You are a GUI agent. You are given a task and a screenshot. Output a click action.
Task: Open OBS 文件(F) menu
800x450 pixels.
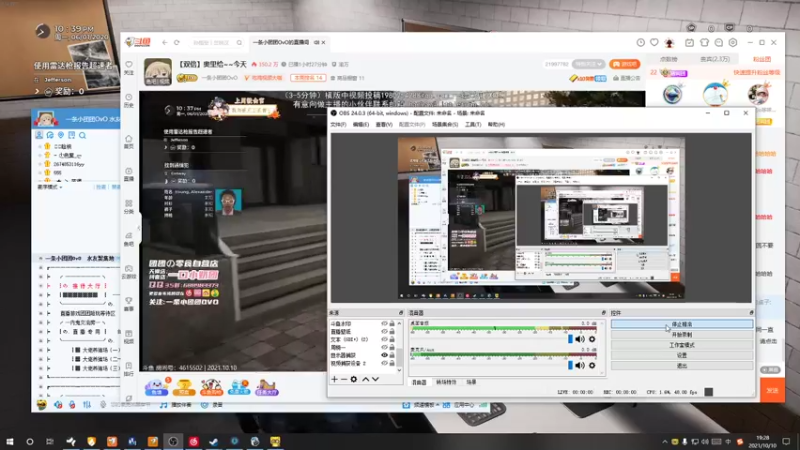(338, 124)
